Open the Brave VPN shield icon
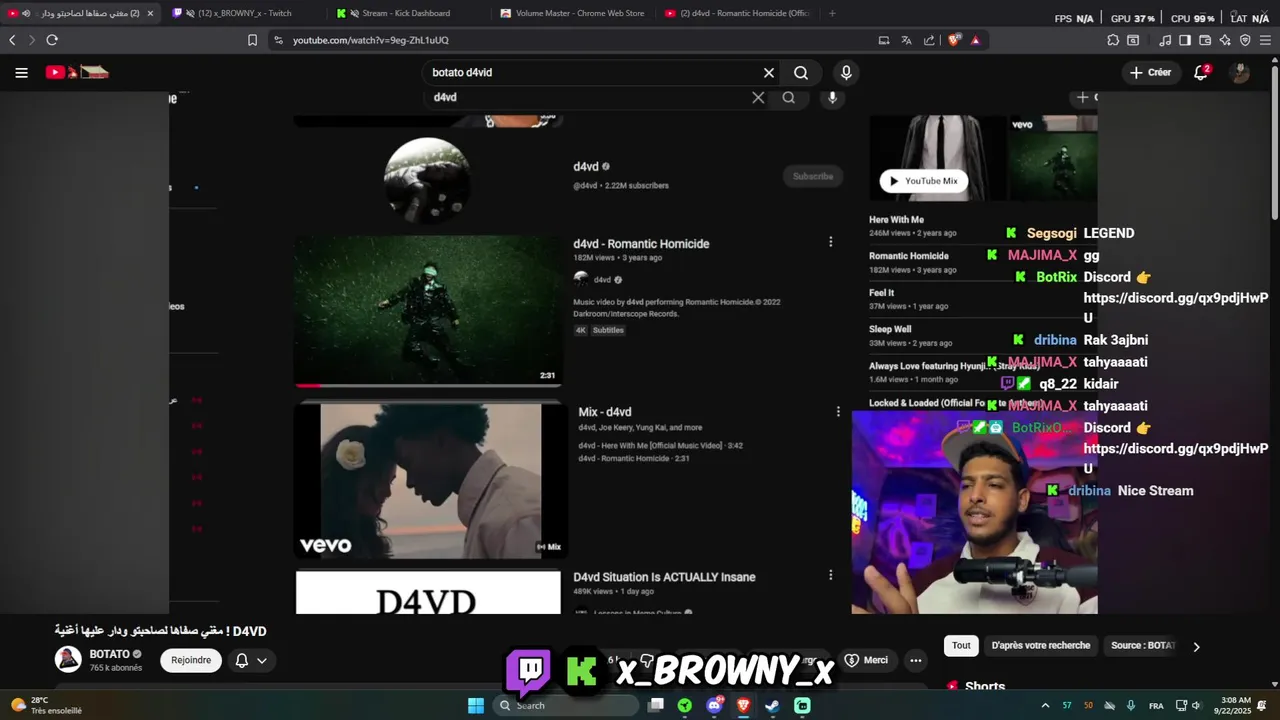The width and height of the screenshot is (1280, 720). click(x=1245, y=40)
